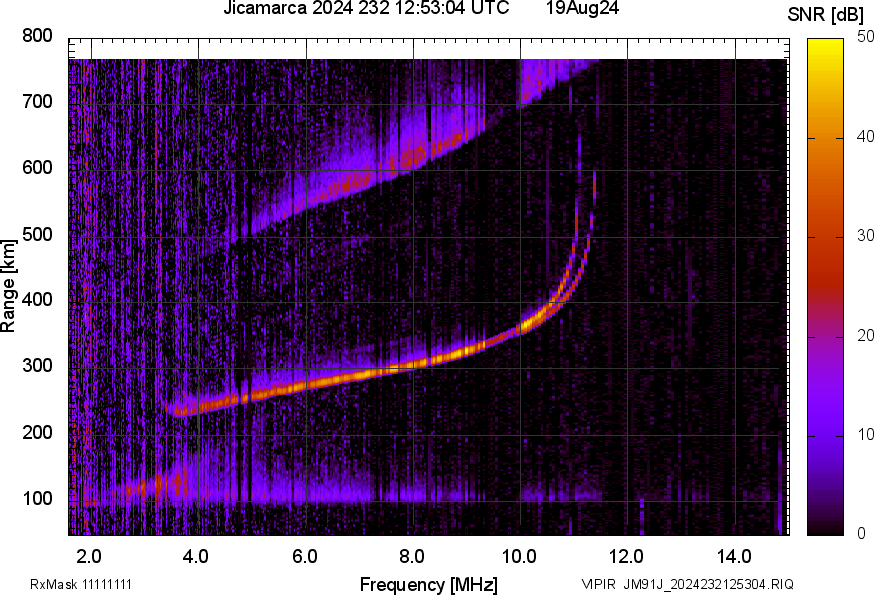Click range tick label 300
874x595 pixels.
pyautogui.click(x=37, y=366)
